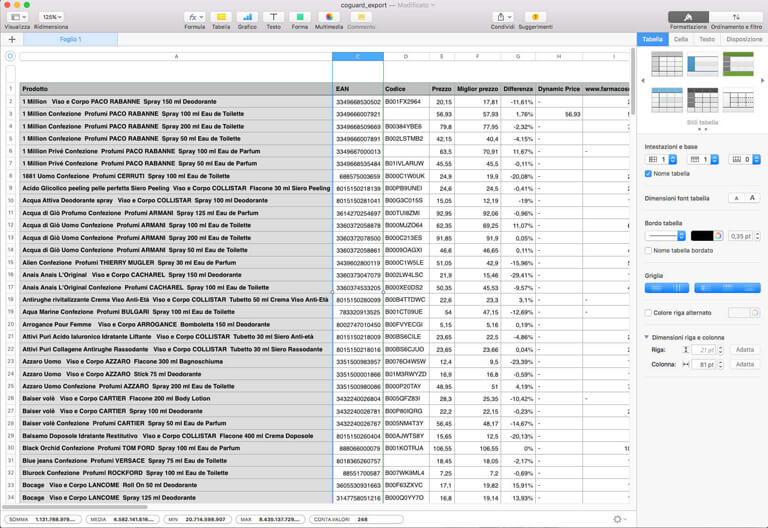
Task: Toggle the Formattazione inspector button
Action: (x=688, y=17)
